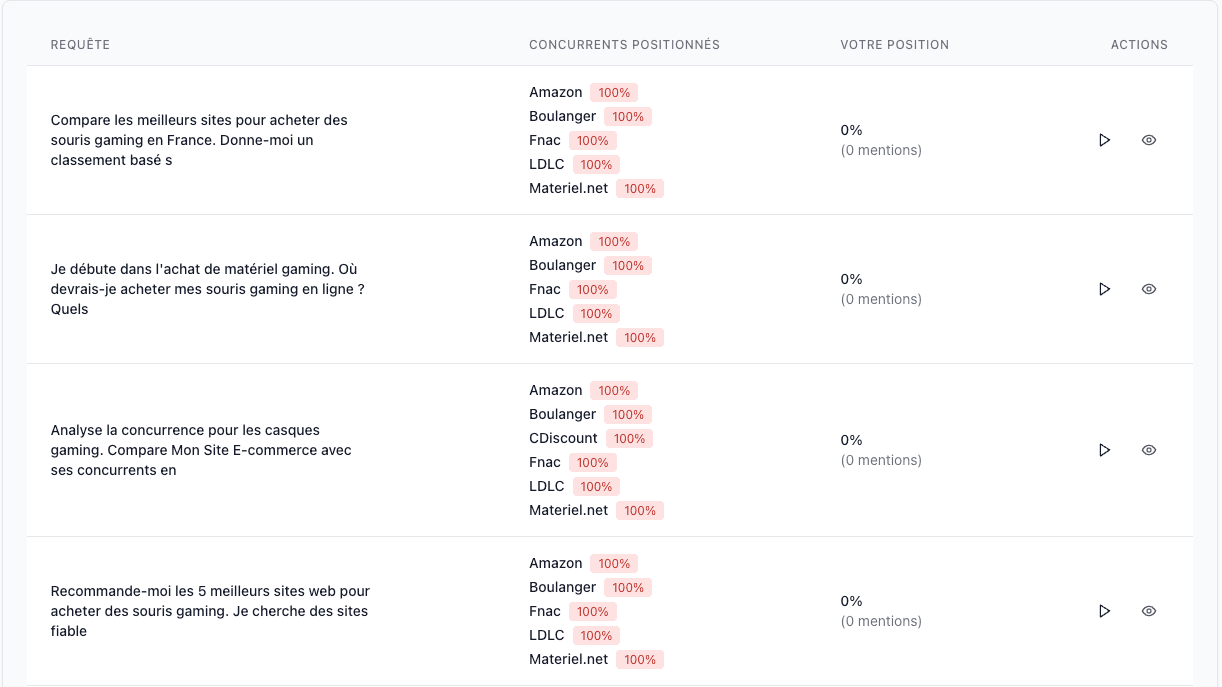Click the Materiel.net 100% badge in the last row
1222x687 pixels.
640,660
